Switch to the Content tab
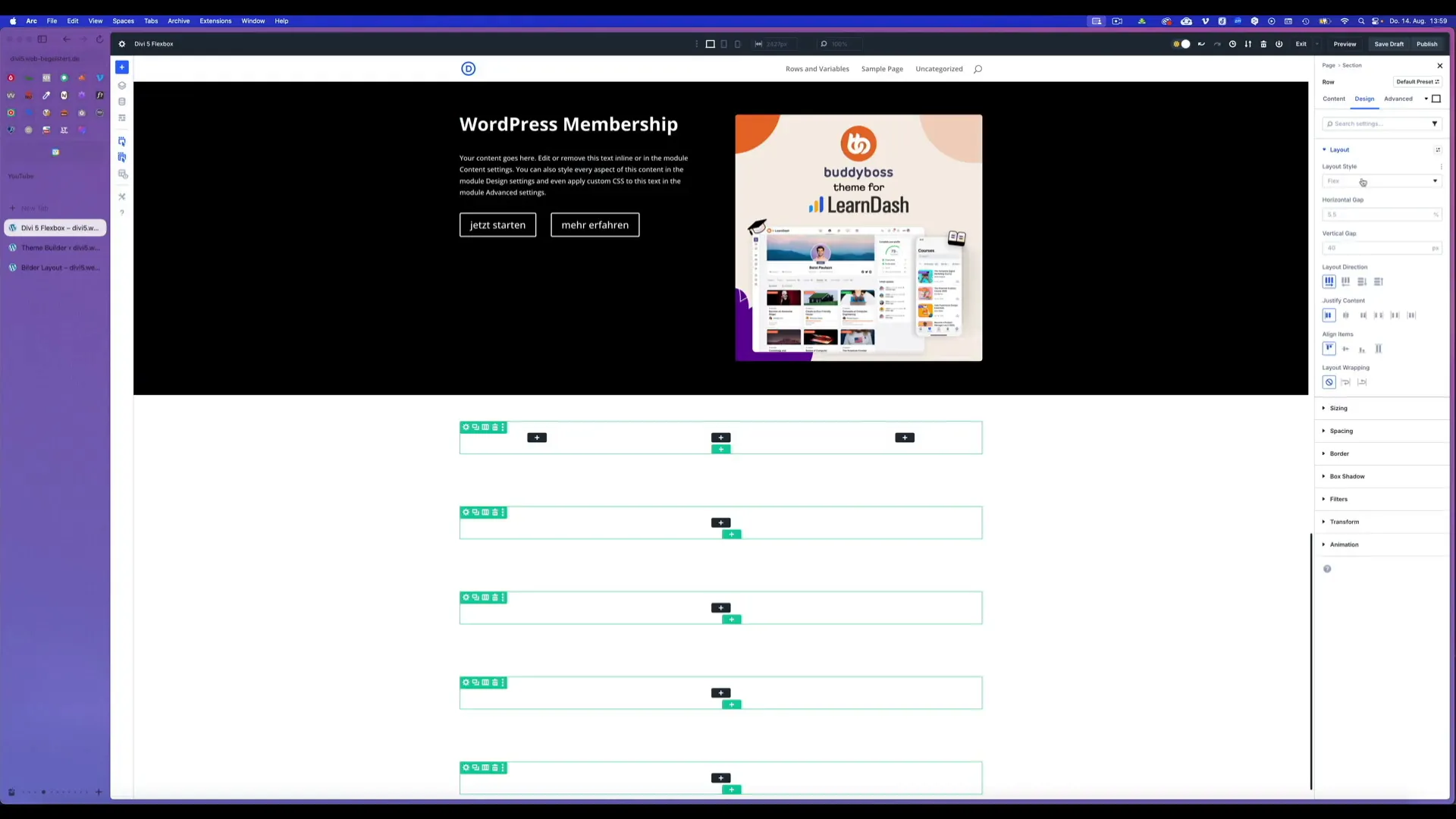This screenshot has height=819, width=1456. coord(1333,99)
